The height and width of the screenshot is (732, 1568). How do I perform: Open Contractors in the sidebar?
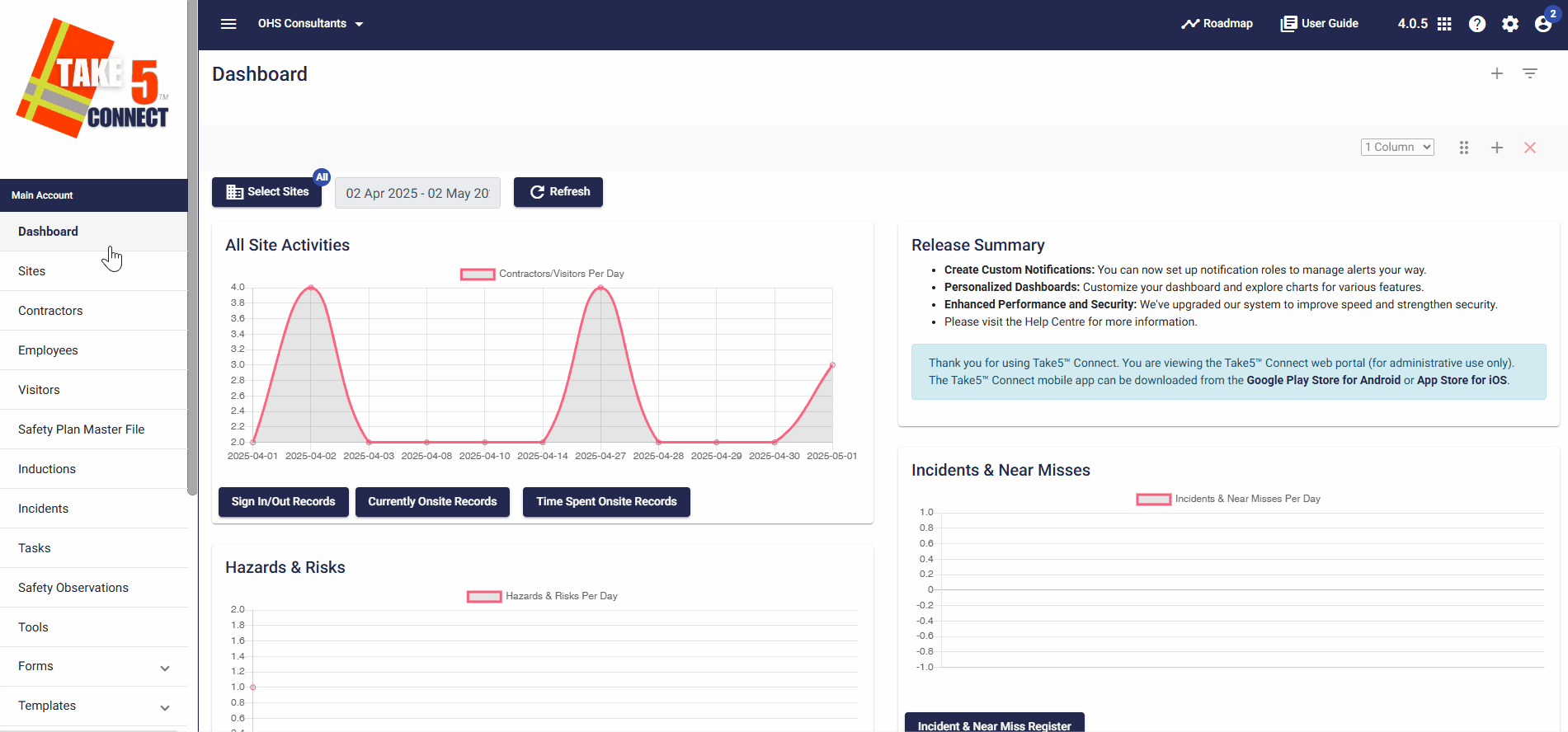[x=94, y=311]
